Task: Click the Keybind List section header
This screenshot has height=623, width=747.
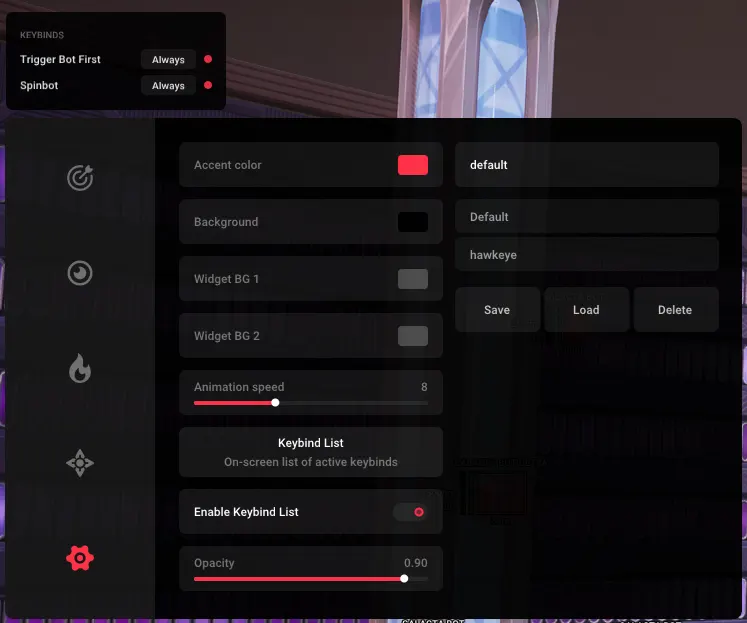Action: pos(311,443)
